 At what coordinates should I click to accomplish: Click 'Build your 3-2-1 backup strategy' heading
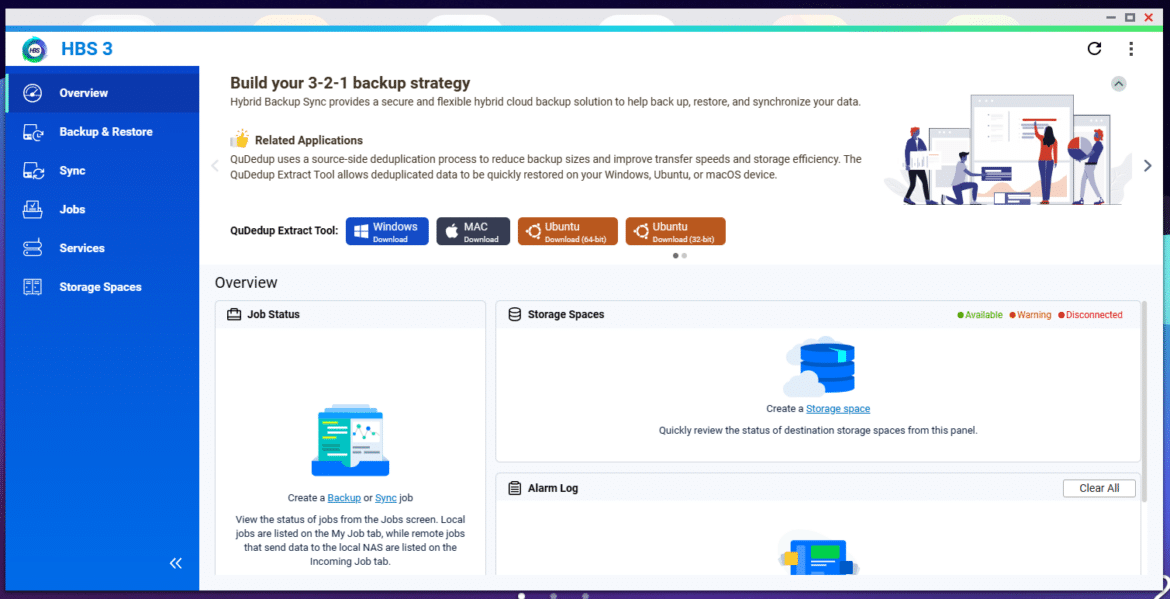(x=350, y=83)
